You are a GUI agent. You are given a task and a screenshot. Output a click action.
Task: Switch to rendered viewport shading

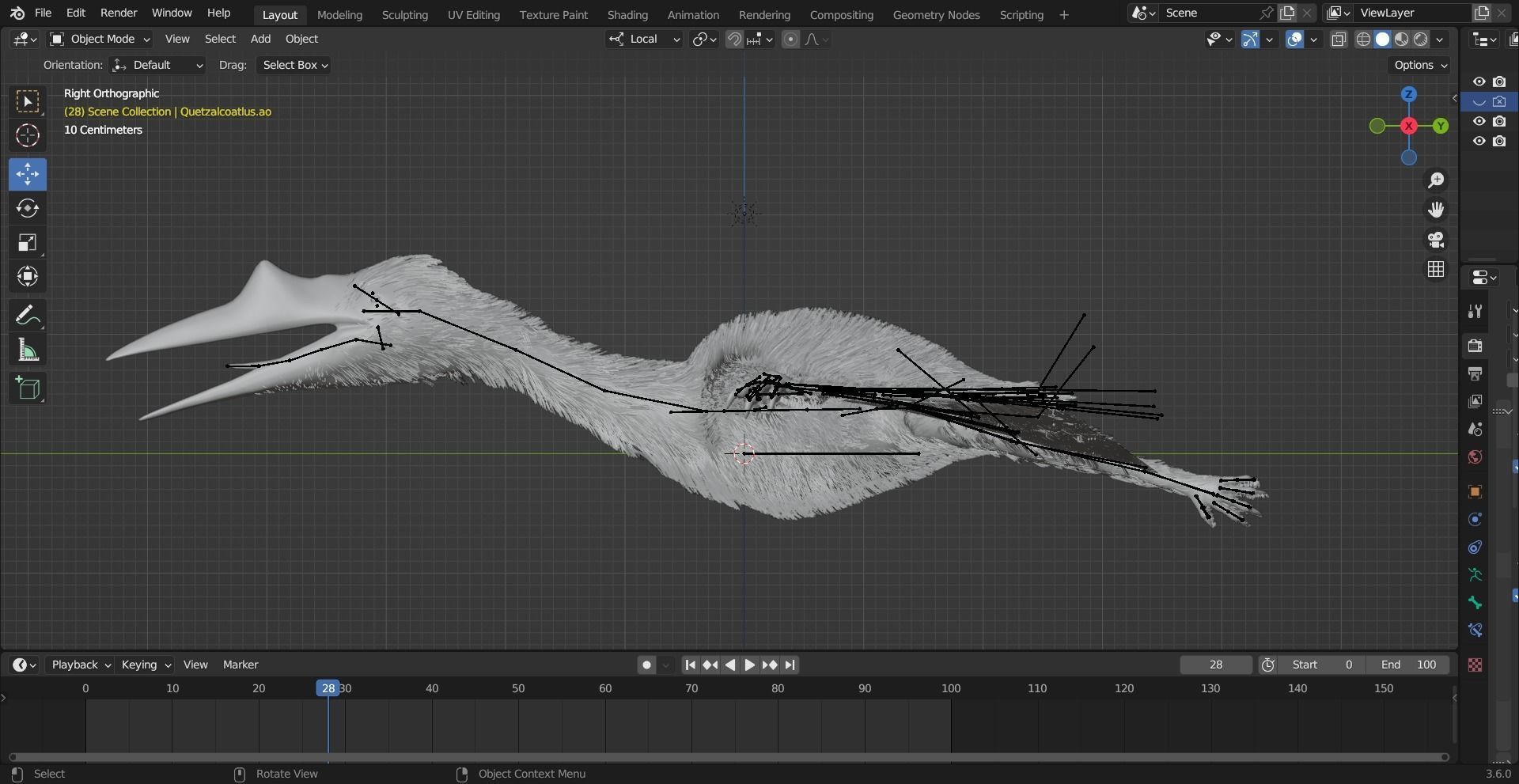pos(1422,39)
